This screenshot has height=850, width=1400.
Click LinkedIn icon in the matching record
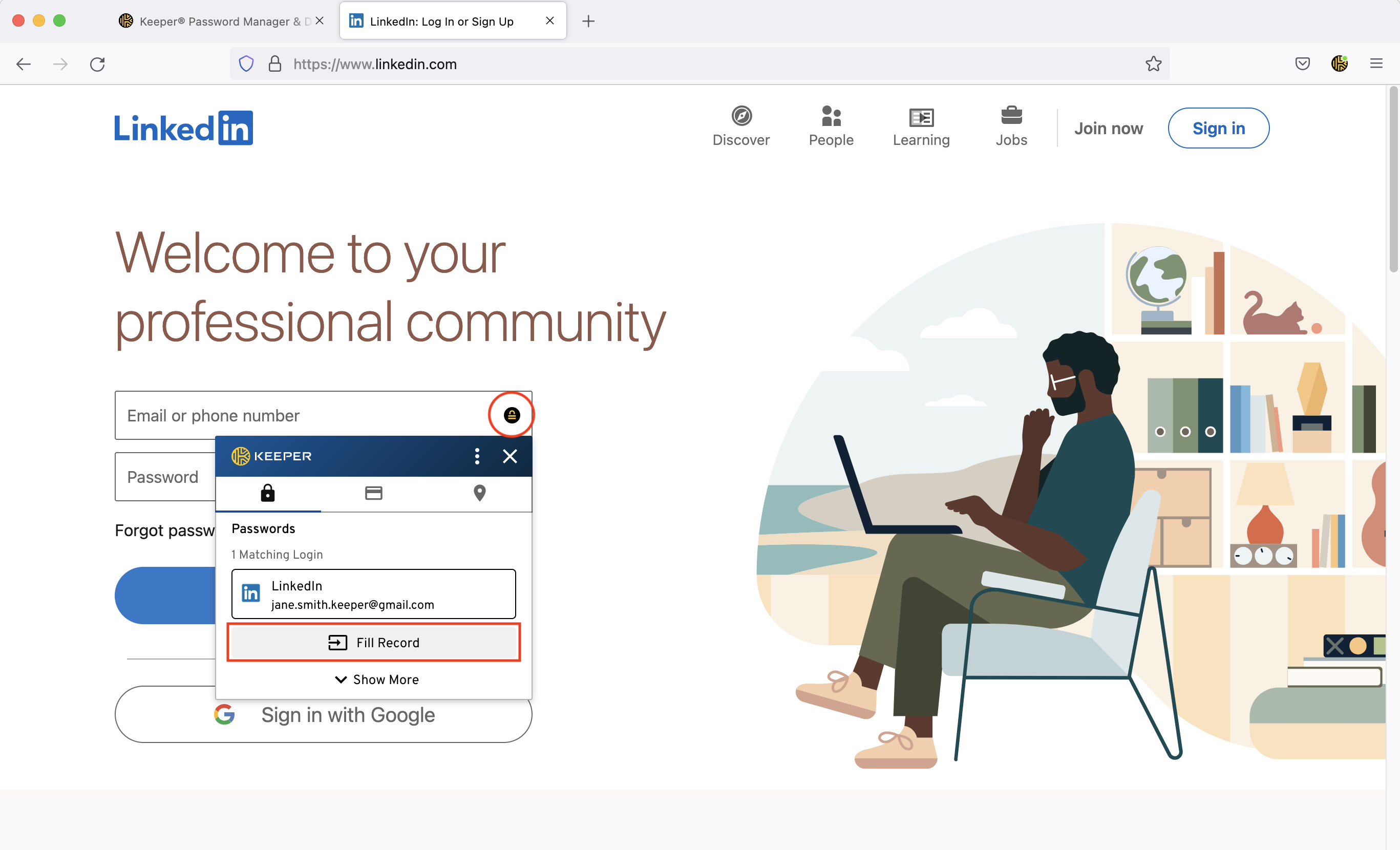pyautogui.click(x=250, y=593)
